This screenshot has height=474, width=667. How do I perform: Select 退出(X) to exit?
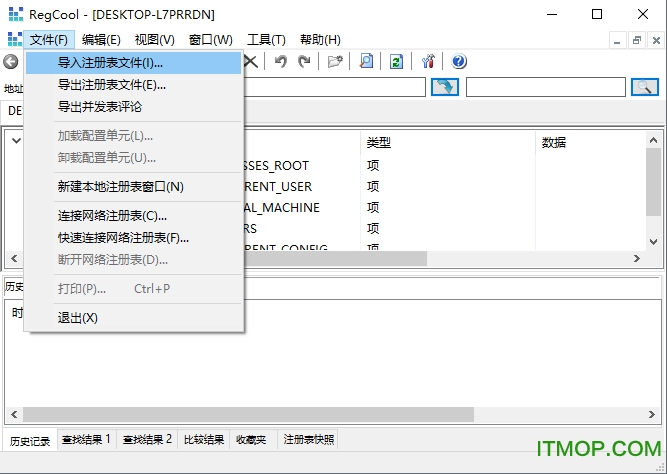(134, 318)
